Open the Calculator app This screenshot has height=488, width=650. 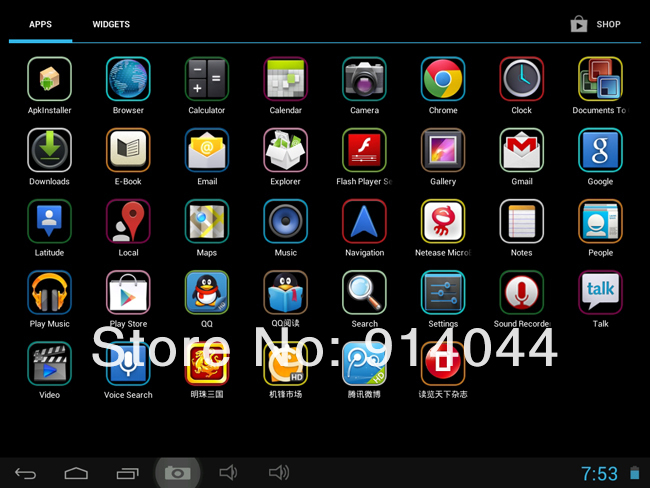click(x=207, y=79)
